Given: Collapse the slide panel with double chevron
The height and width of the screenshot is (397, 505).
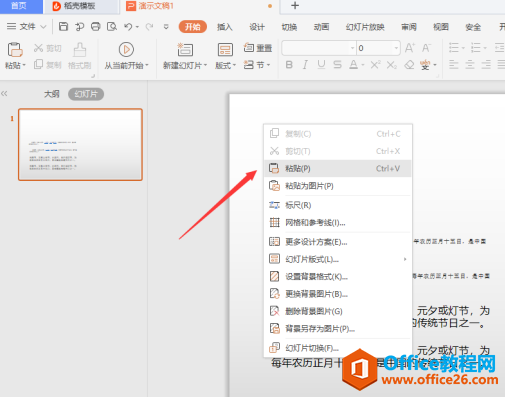Looking at the screenshot, I should [4, 94].
